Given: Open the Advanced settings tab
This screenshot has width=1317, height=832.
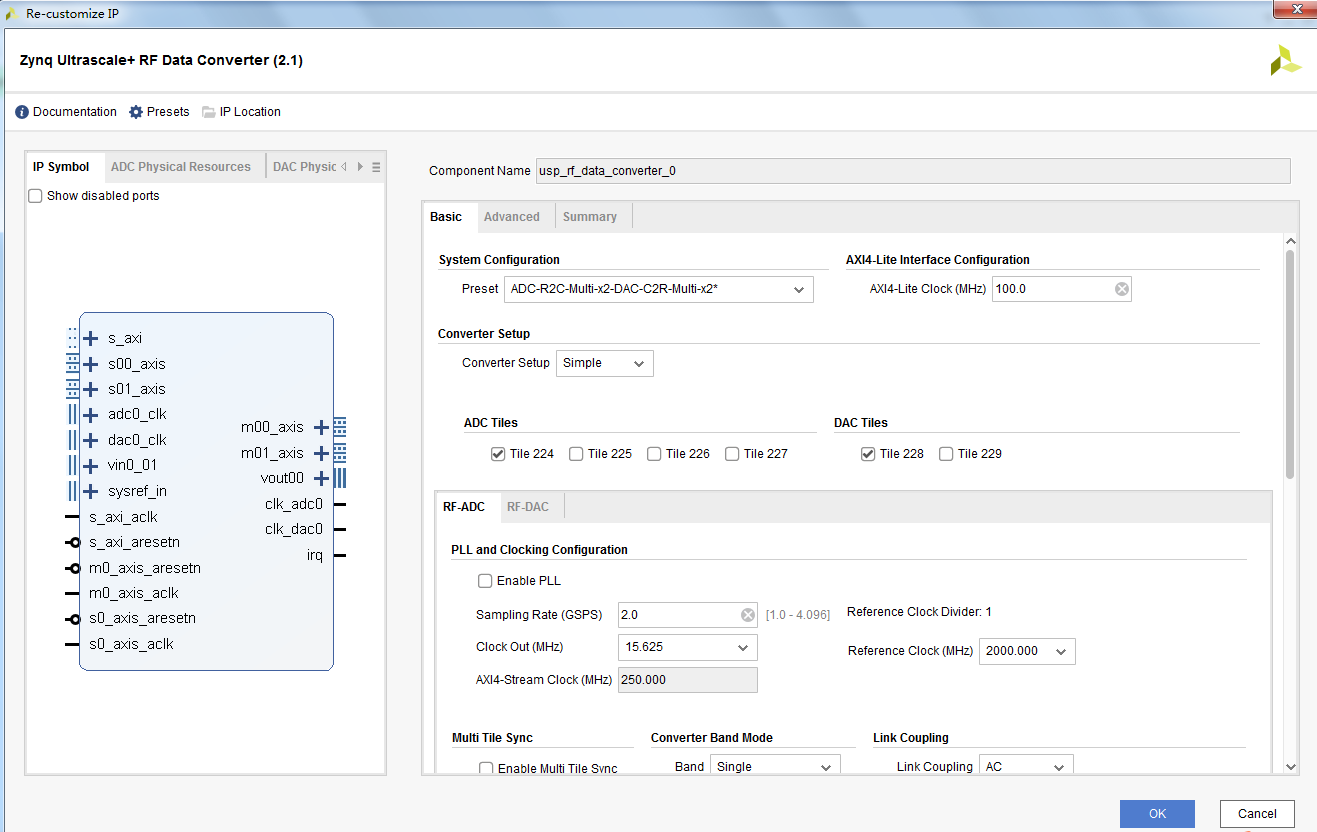Looking at the screenshot, I should 512,216.
